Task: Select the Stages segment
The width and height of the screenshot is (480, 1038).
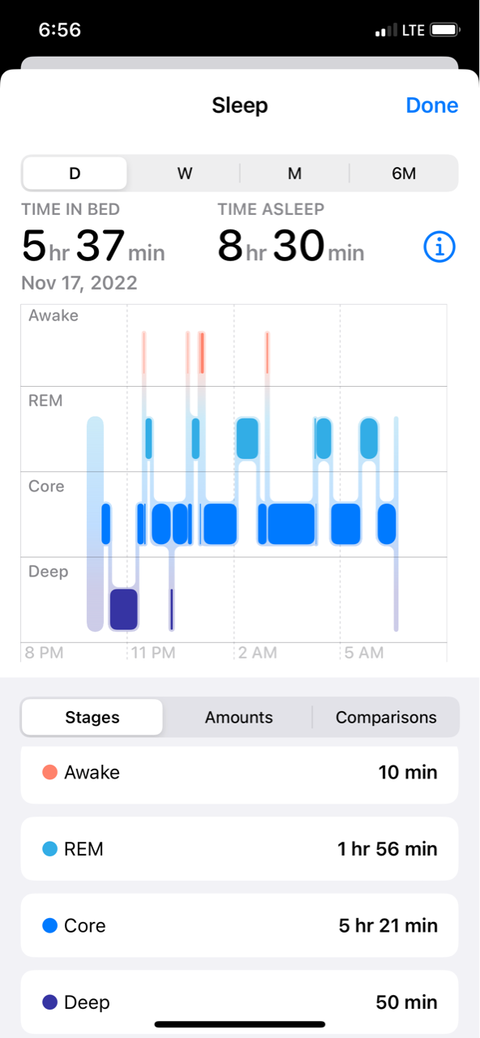Action: 92,717
